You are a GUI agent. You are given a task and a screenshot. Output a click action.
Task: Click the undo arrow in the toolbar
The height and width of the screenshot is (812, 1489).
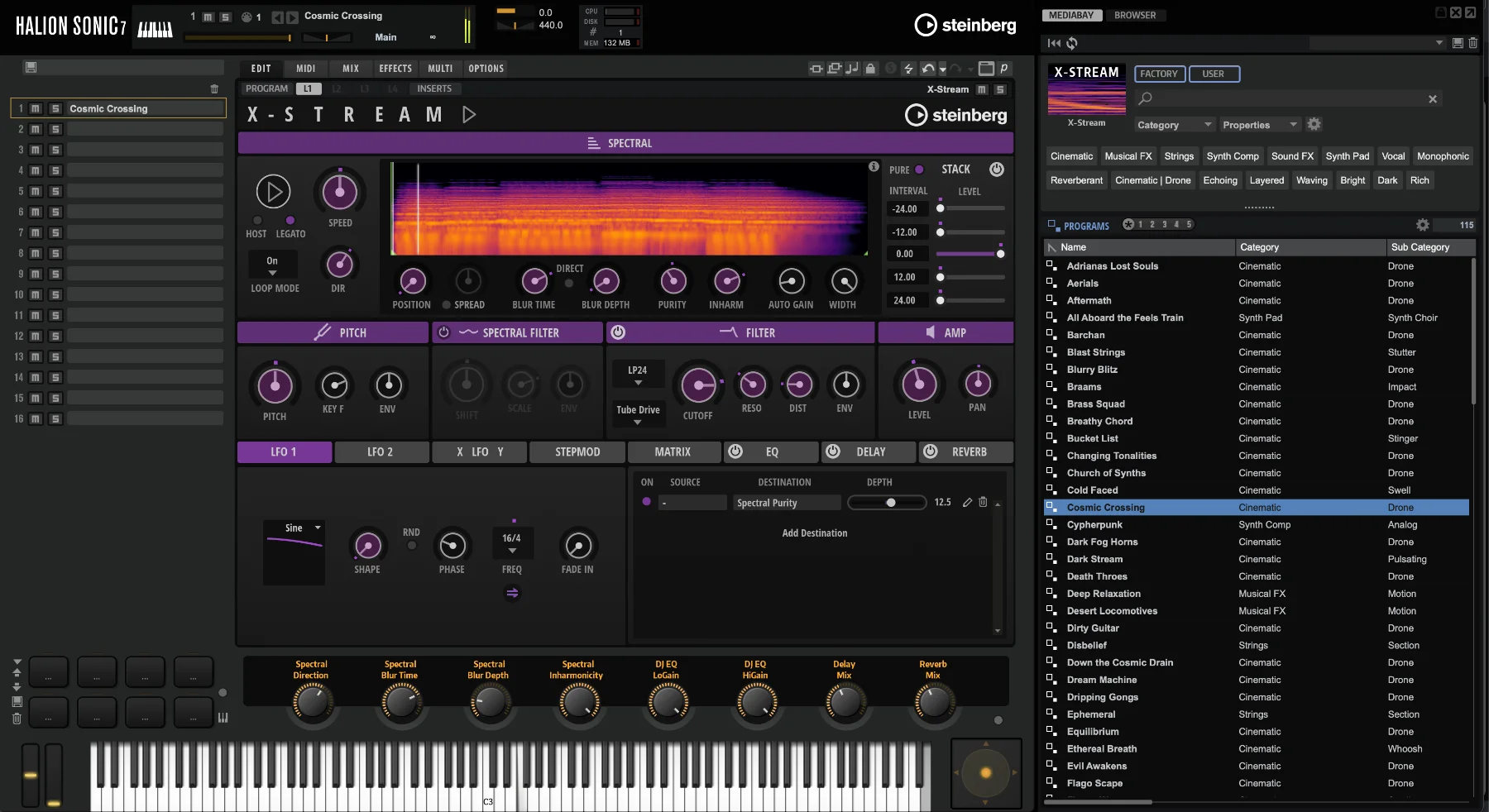pos(928,69)
